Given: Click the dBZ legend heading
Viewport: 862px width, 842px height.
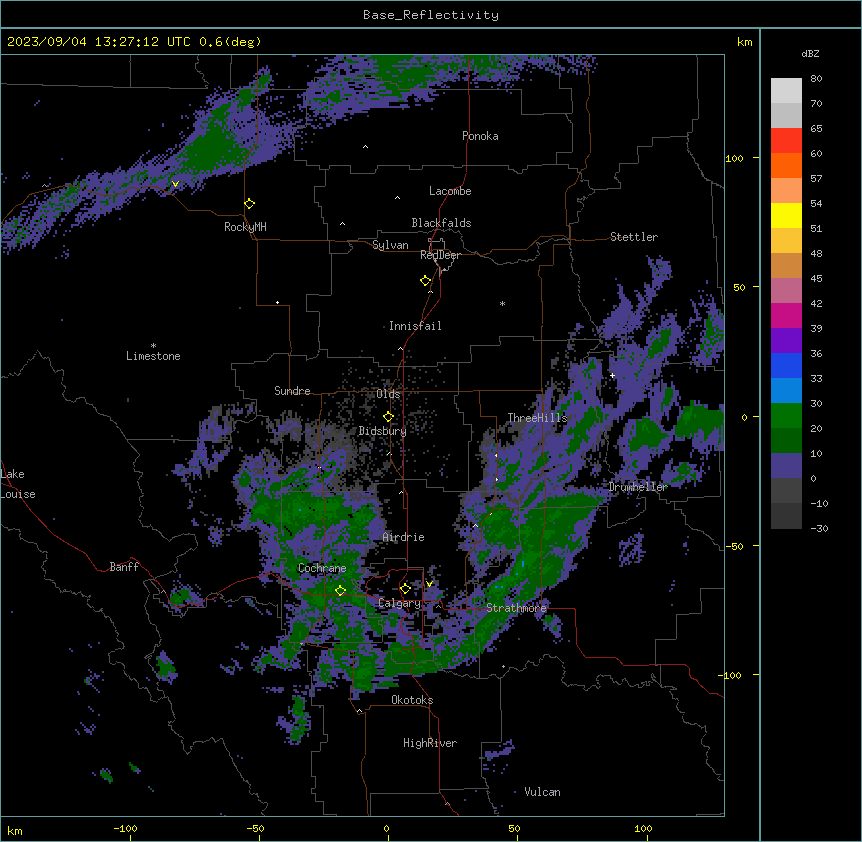Looking at the screenshot, I should click(x=810, y=53).
